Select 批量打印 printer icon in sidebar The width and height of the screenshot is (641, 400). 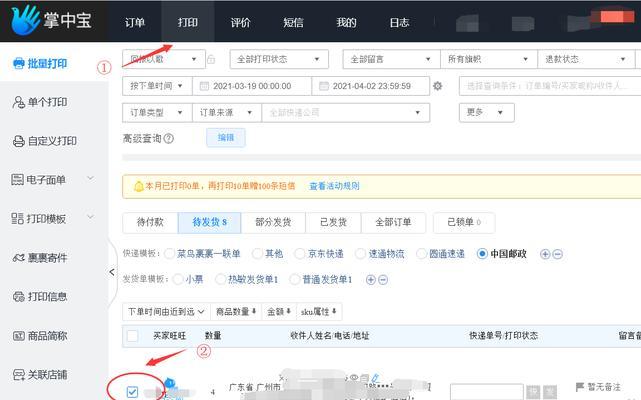coord(18,64)
